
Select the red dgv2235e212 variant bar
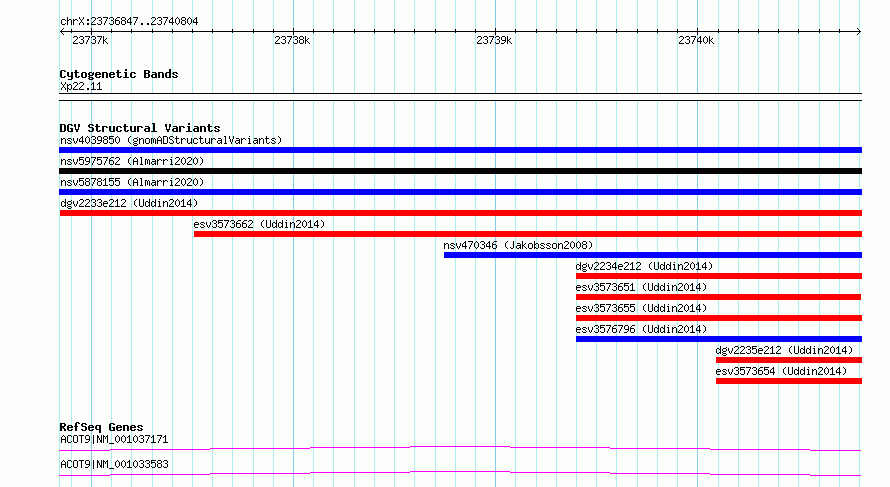[789, 360]
